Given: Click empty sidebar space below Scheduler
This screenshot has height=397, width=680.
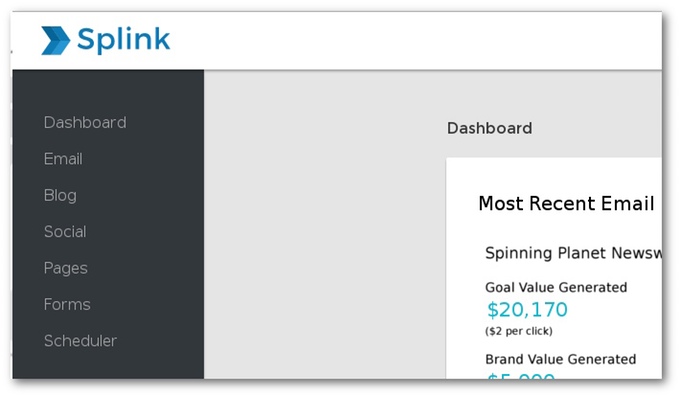Looking at the screenshot, I should pyautogui.click(x=108, y=364).
